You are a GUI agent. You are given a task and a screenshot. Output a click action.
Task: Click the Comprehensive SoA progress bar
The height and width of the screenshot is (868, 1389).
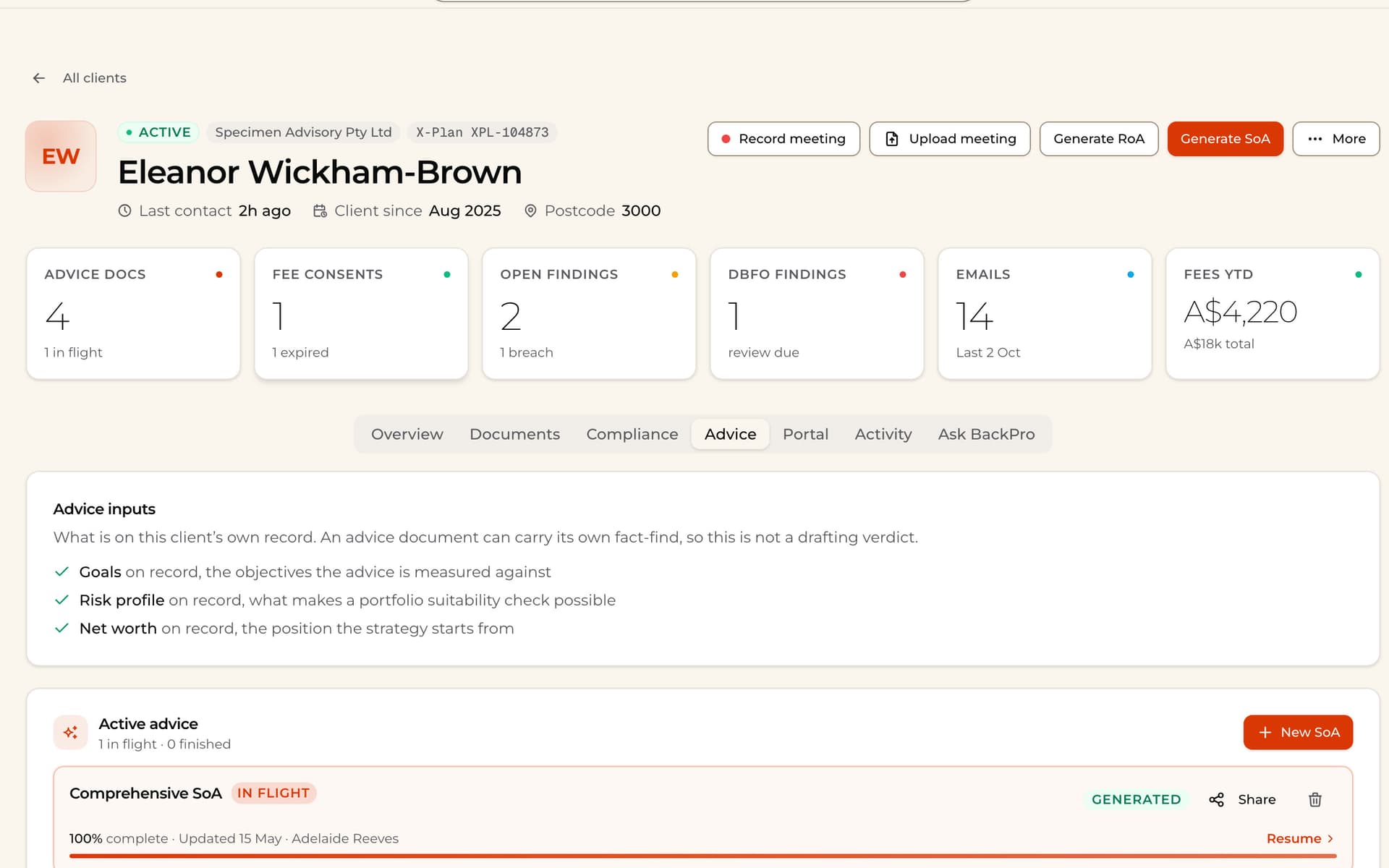(x=703, y=856)
